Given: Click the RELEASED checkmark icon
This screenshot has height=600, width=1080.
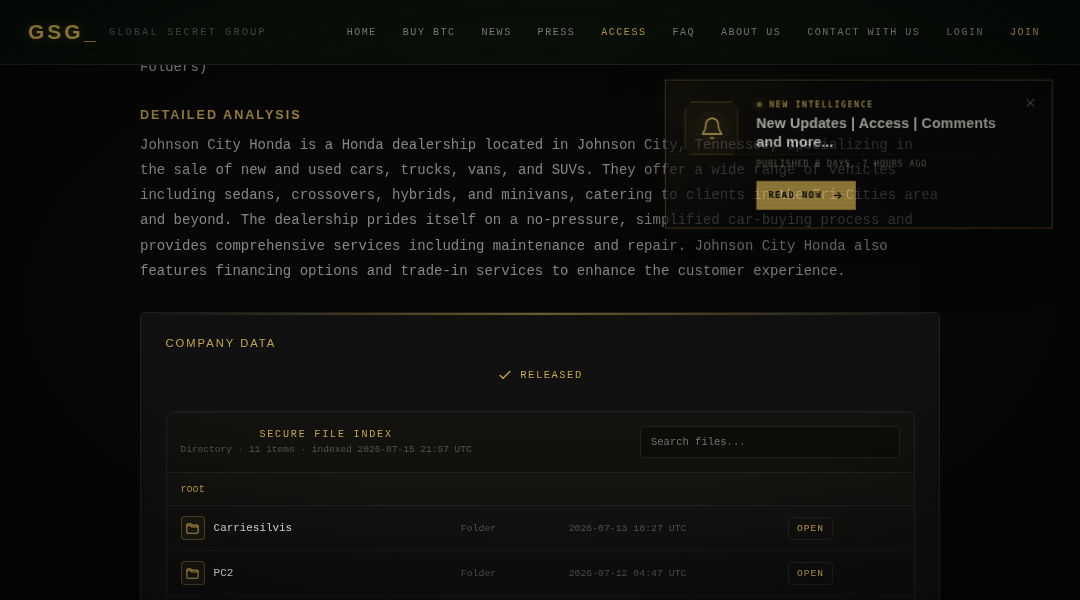Looking at the screenshot, I should [505, 375].
